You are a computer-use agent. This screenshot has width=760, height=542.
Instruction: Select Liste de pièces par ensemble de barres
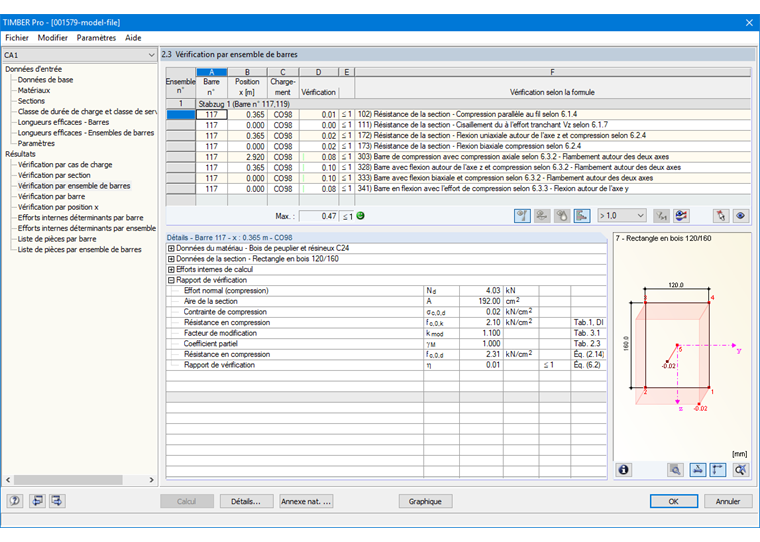pyautogui.click(x=80, y=250)
